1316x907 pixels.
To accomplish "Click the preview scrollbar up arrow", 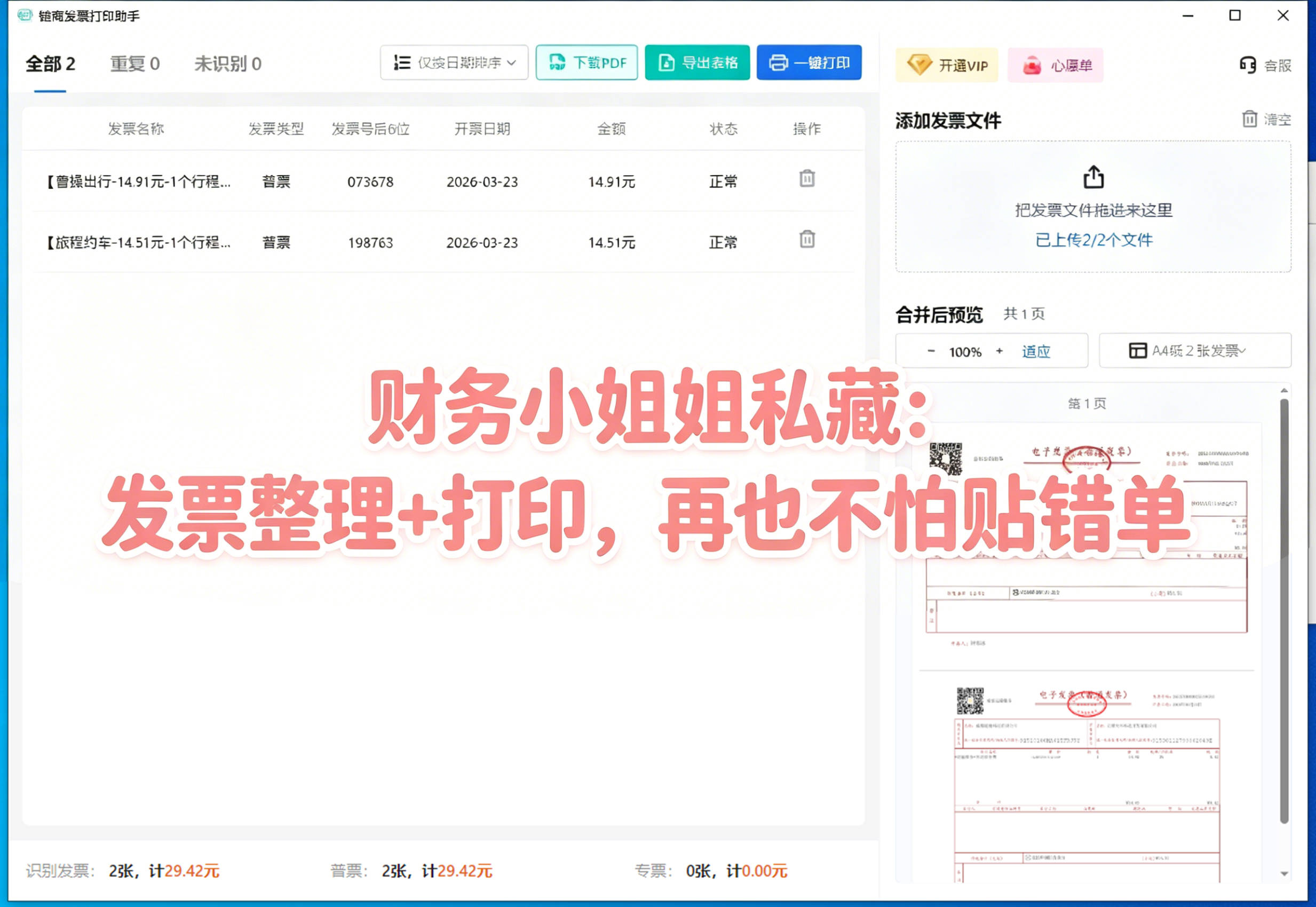I will coord(1284,390).
